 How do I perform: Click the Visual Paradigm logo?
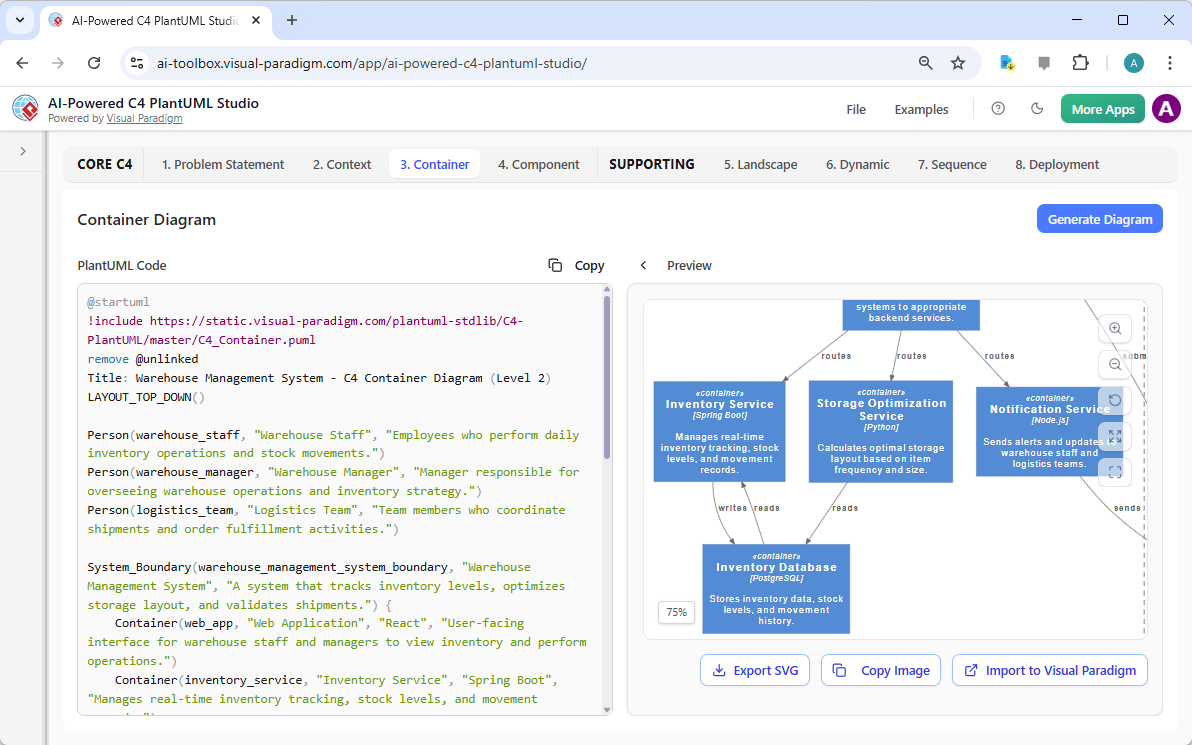[25, 108]
